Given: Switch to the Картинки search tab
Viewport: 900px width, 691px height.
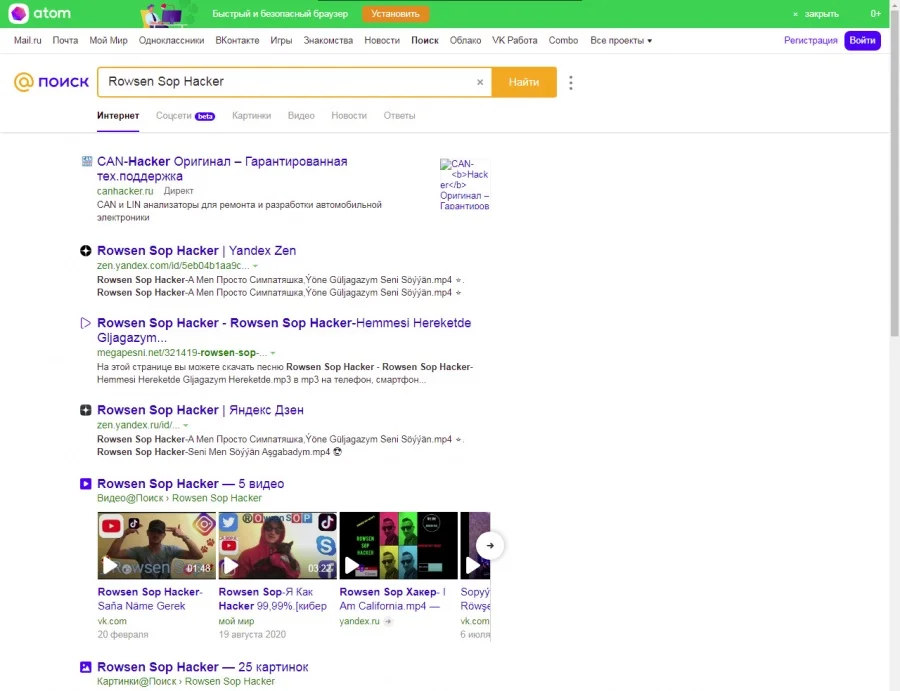Looking at the screenshot, I should [251, 116].
